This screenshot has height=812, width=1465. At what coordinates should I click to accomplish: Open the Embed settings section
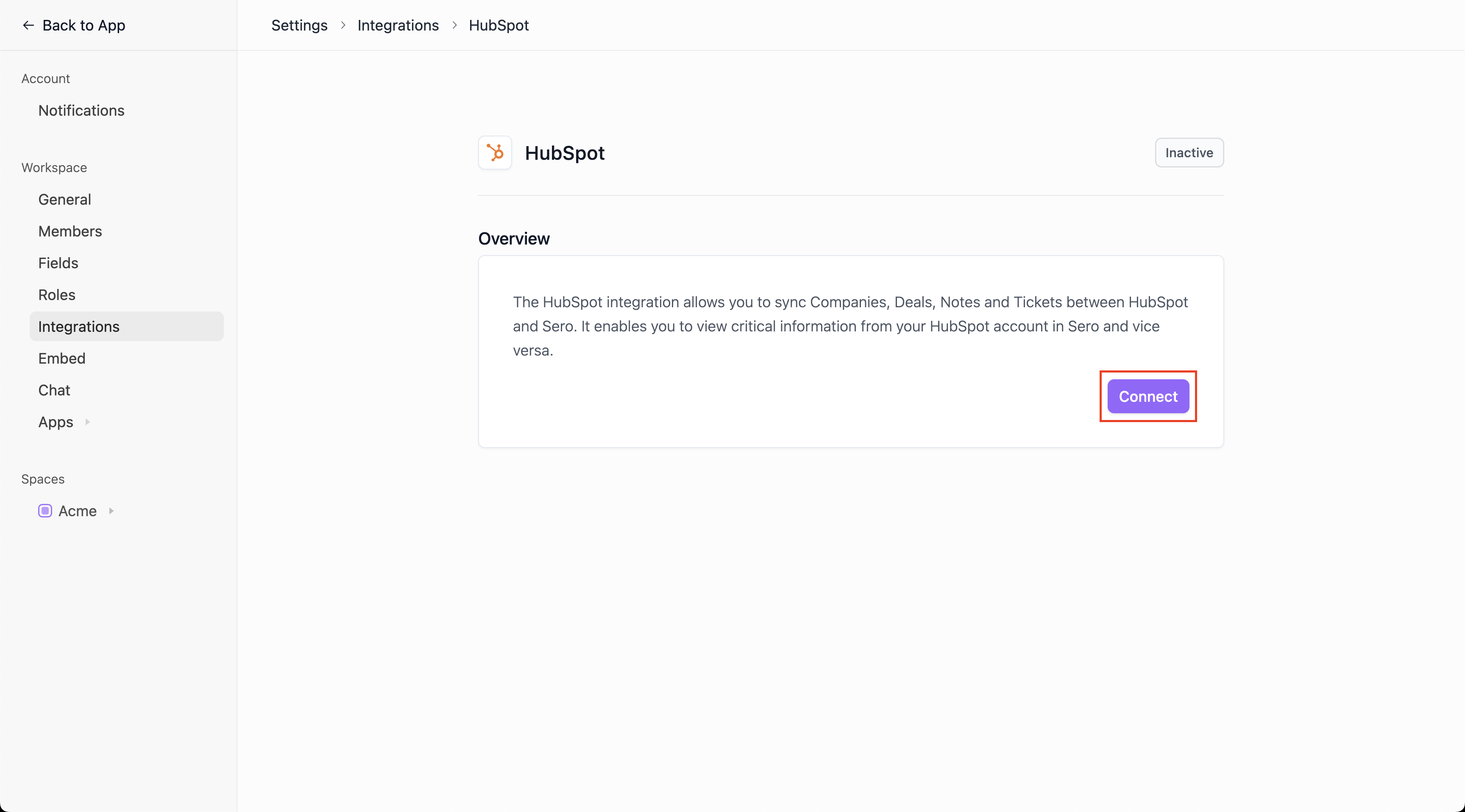(61, 358)
